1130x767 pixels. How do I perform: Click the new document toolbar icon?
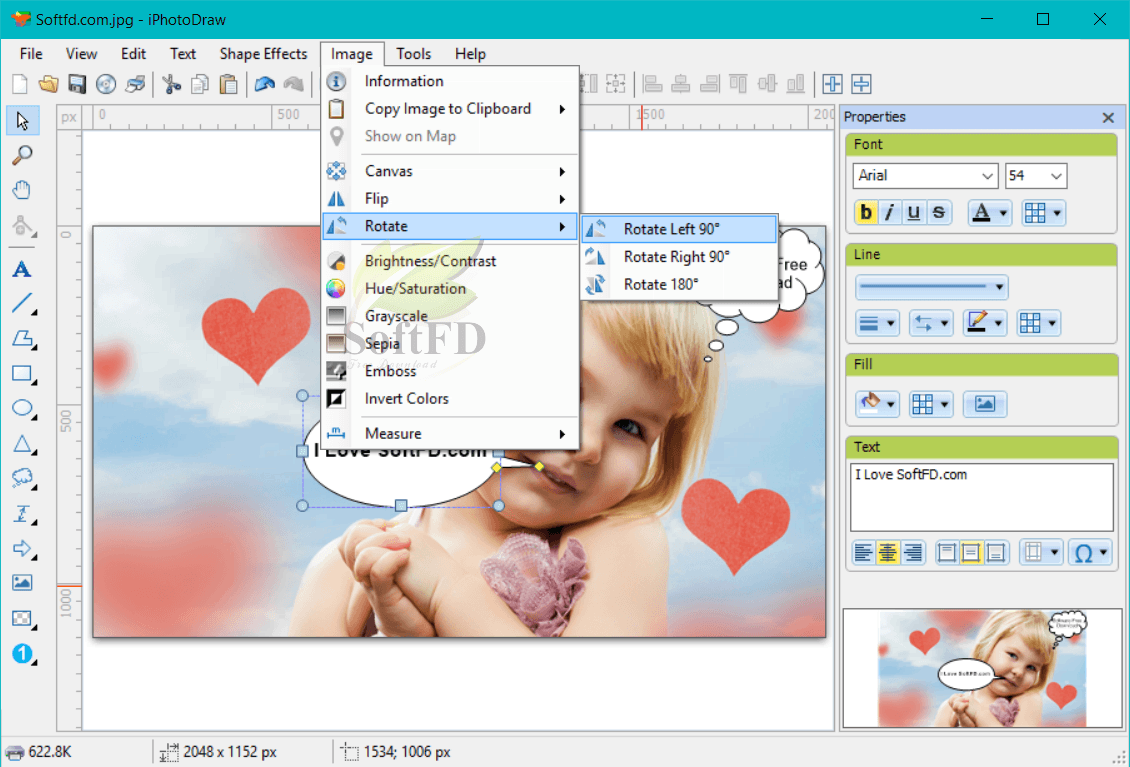pos(20,84)
